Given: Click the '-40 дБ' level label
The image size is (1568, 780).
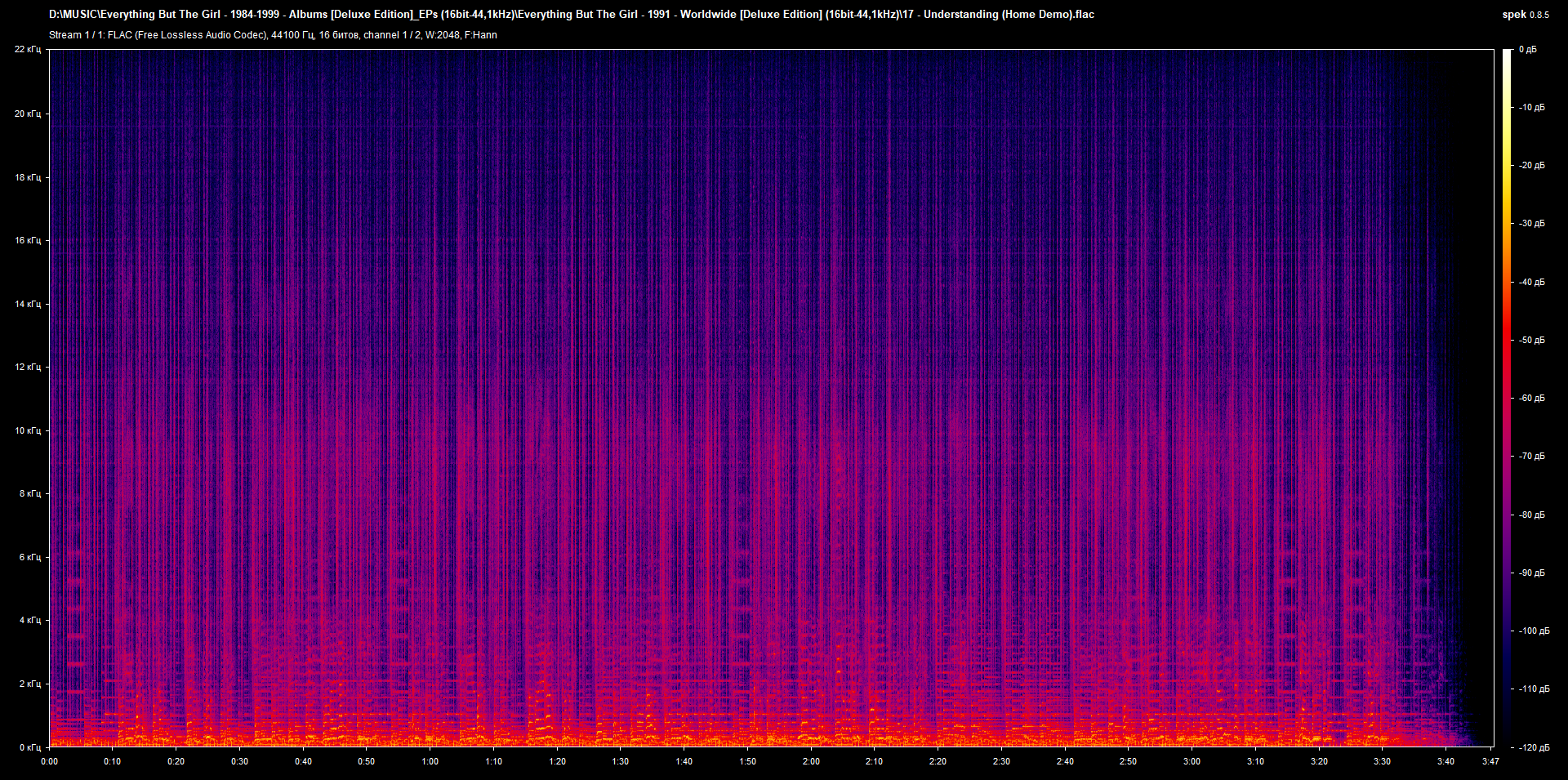Looking at the screenshot, I should point(1531,282).
